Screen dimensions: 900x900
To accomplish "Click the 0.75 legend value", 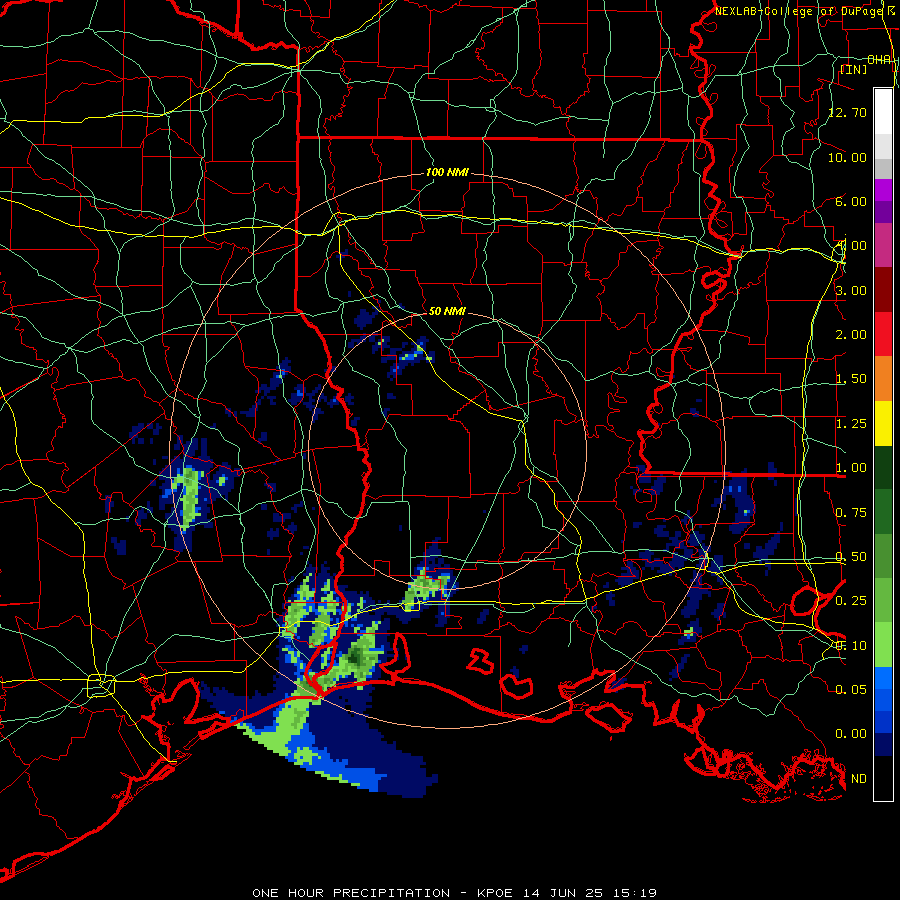I will click(x=851, y=513).
